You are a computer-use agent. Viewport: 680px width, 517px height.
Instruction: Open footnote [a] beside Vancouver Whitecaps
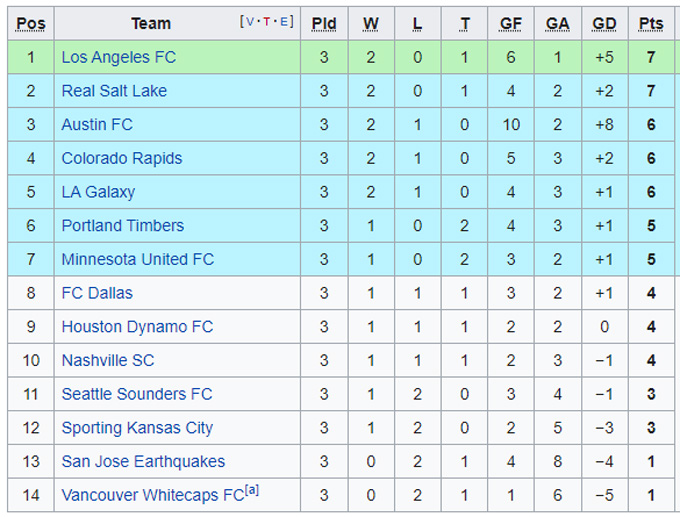(x=251, y=490)
